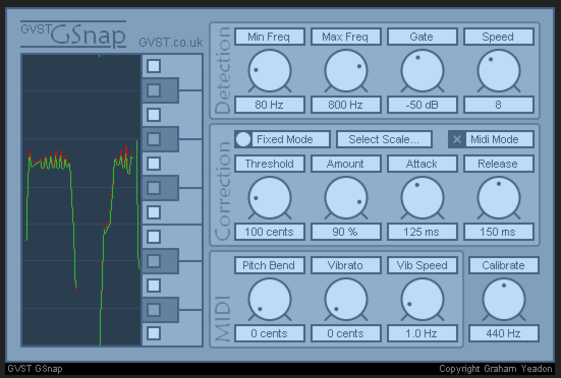Click the Gate knob dial
The width and height of the screenshot is (561, 378).
coord(422,70)
